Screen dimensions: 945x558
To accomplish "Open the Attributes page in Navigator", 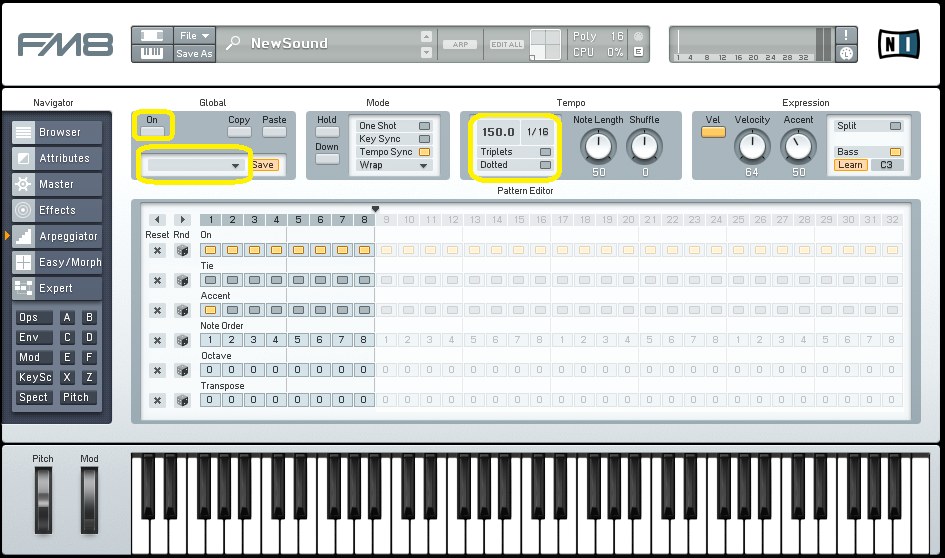I will point(57,158).
